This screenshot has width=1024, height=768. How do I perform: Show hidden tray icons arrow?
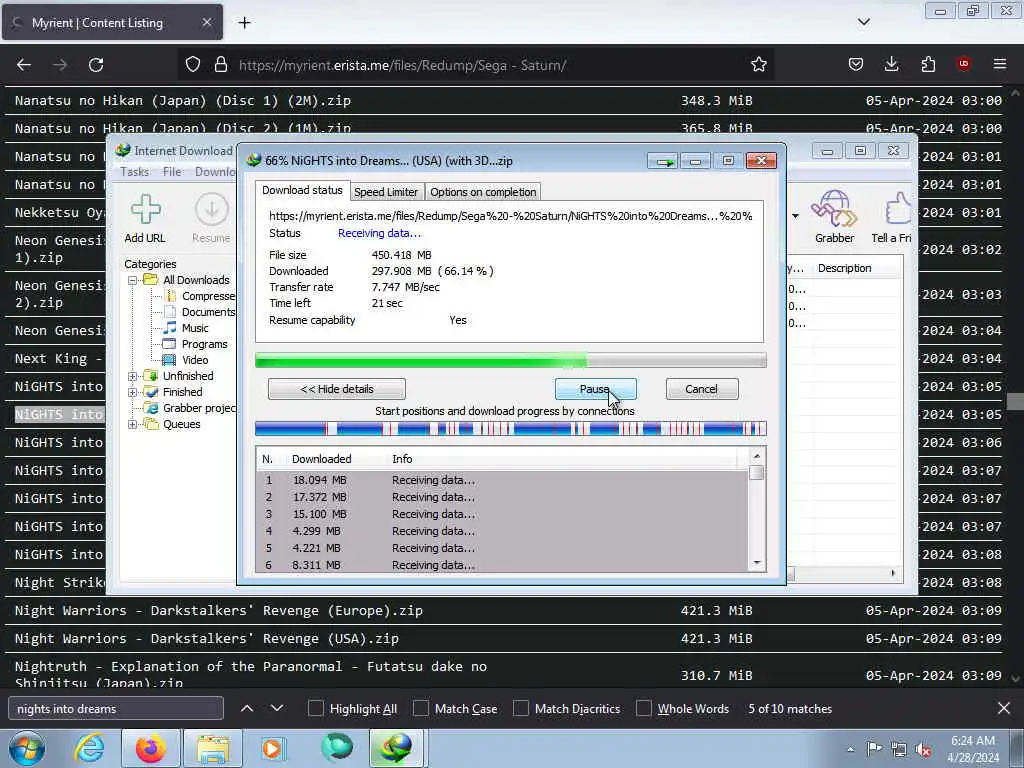[850, 750]
